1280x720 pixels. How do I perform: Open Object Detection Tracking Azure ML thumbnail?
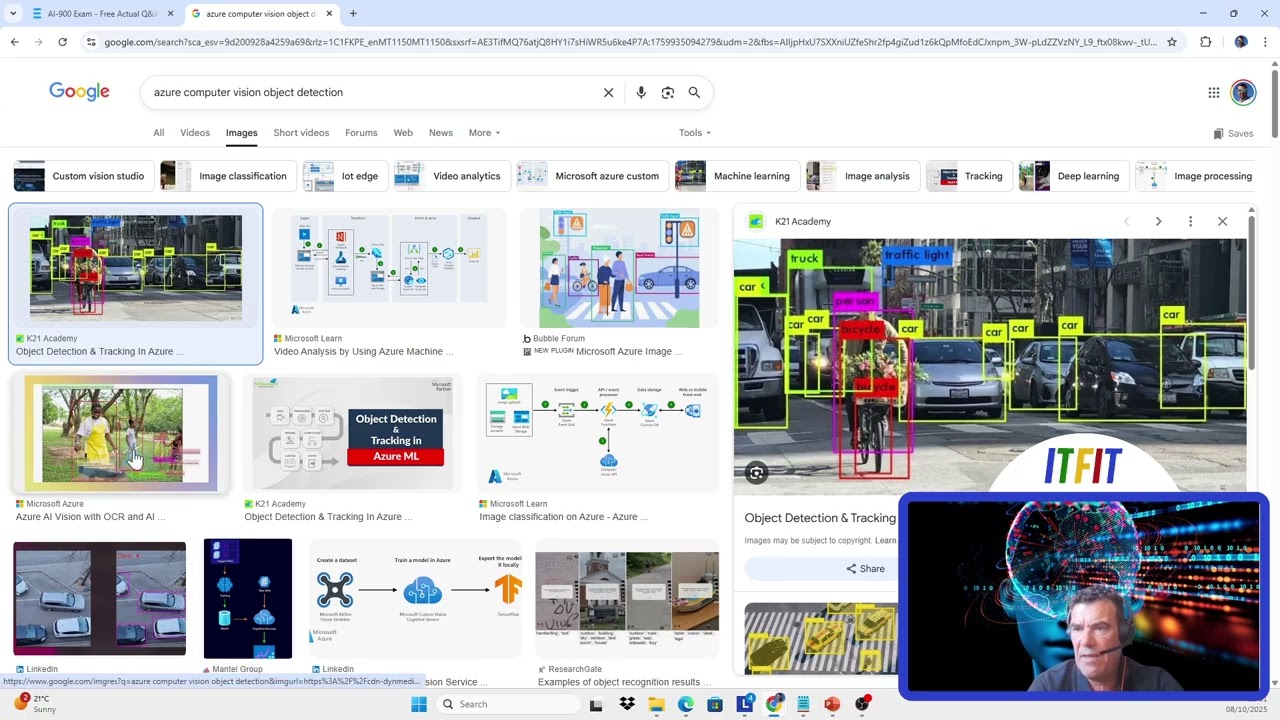click(x=353, y=434)
